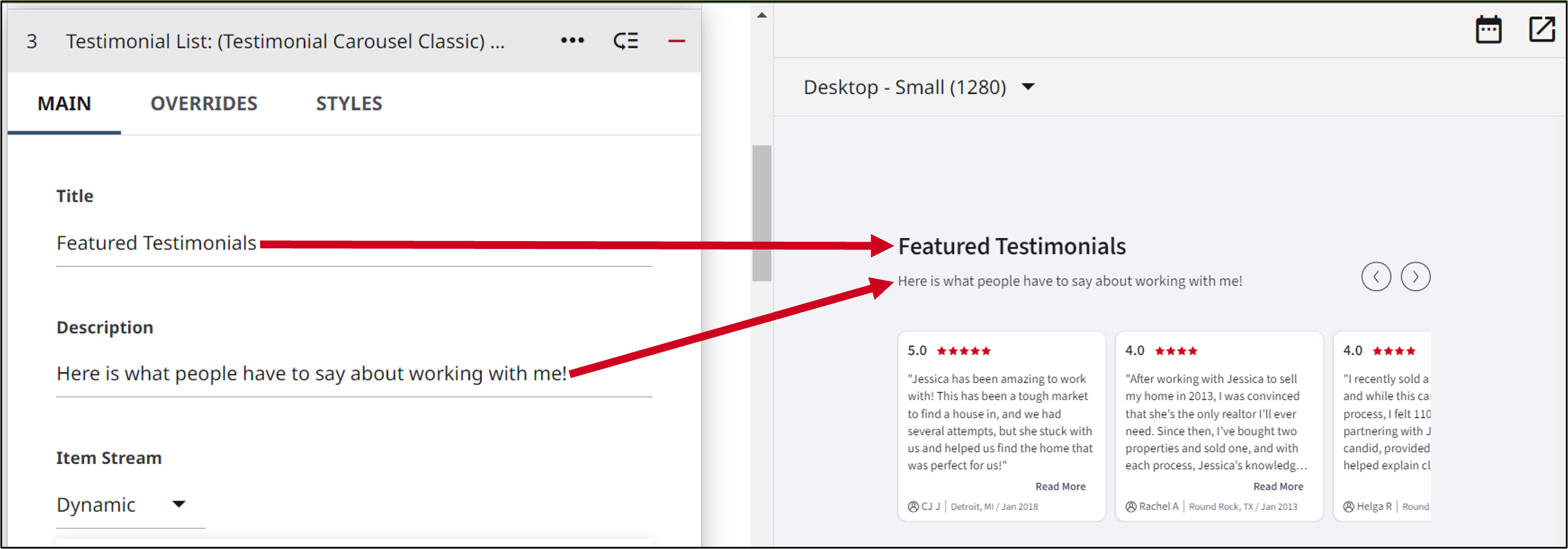Collapse the Testimonial List panel with minus icon
Image resolution: width=1568 pixels, height=549 pixels.
[x=676, y=41]
